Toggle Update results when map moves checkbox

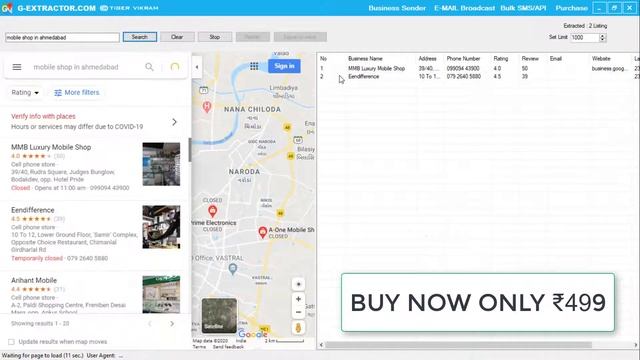click(11, 342)
